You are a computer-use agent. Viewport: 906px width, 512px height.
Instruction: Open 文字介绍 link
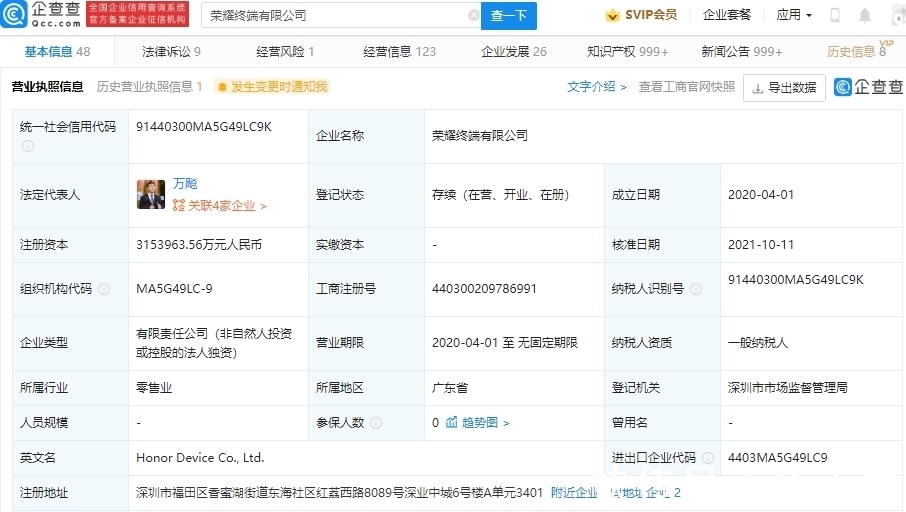[596, 87]
